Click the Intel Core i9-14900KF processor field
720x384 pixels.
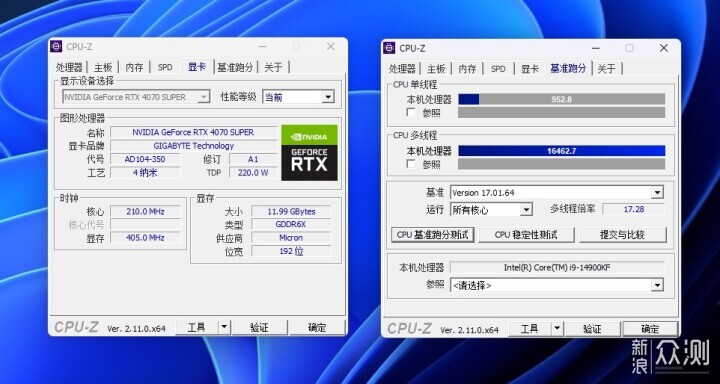point(557,268)
